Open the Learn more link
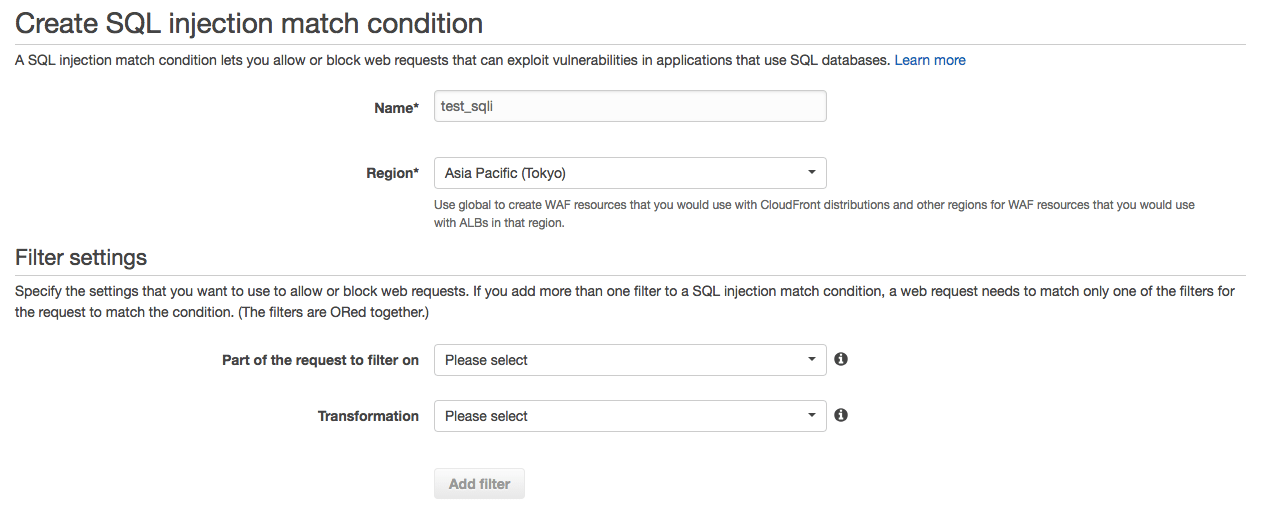 point(929,60)
